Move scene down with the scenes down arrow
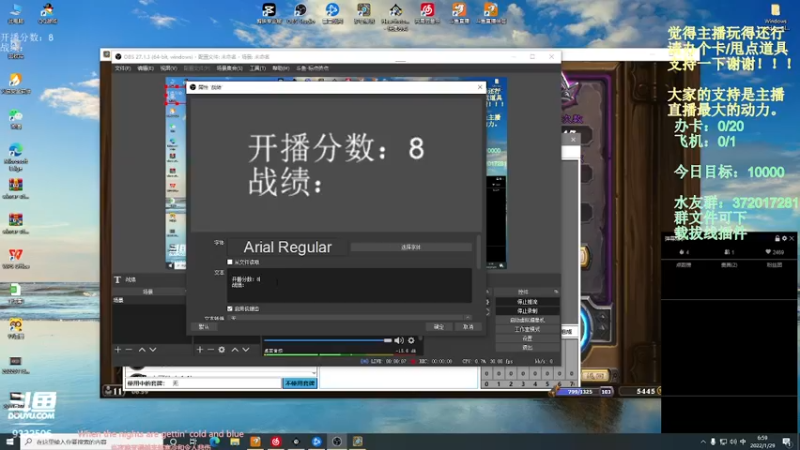This screenshot has height=450, width=800. 153,349
